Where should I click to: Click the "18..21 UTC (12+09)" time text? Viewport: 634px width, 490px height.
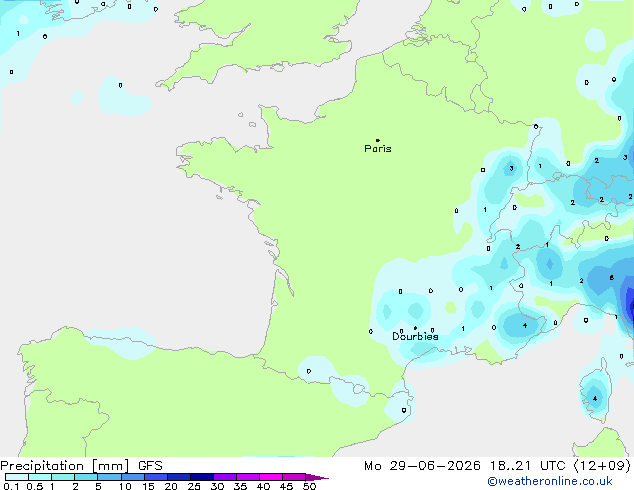tap(560, 466)
